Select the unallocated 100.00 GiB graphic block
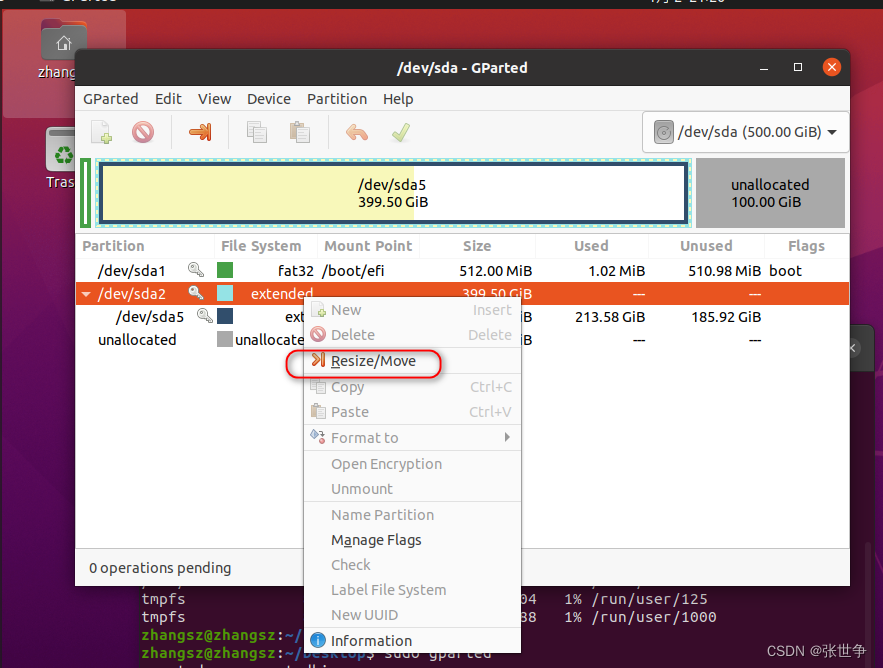Image resolution: width=883 pixels, height=668 pixels. [770, 193]
